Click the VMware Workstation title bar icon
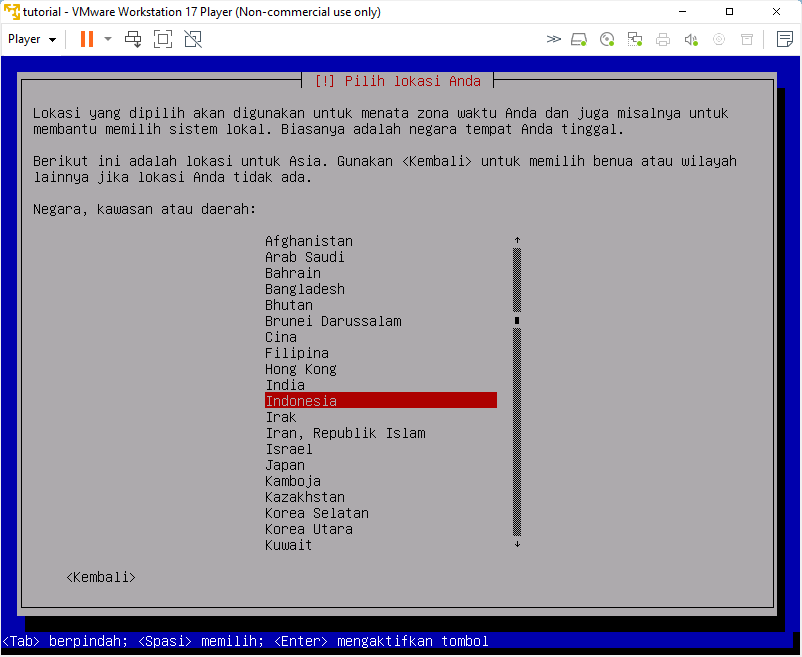Screen dimensions: 802x657 pyautogui.click(x=11, y=12)
